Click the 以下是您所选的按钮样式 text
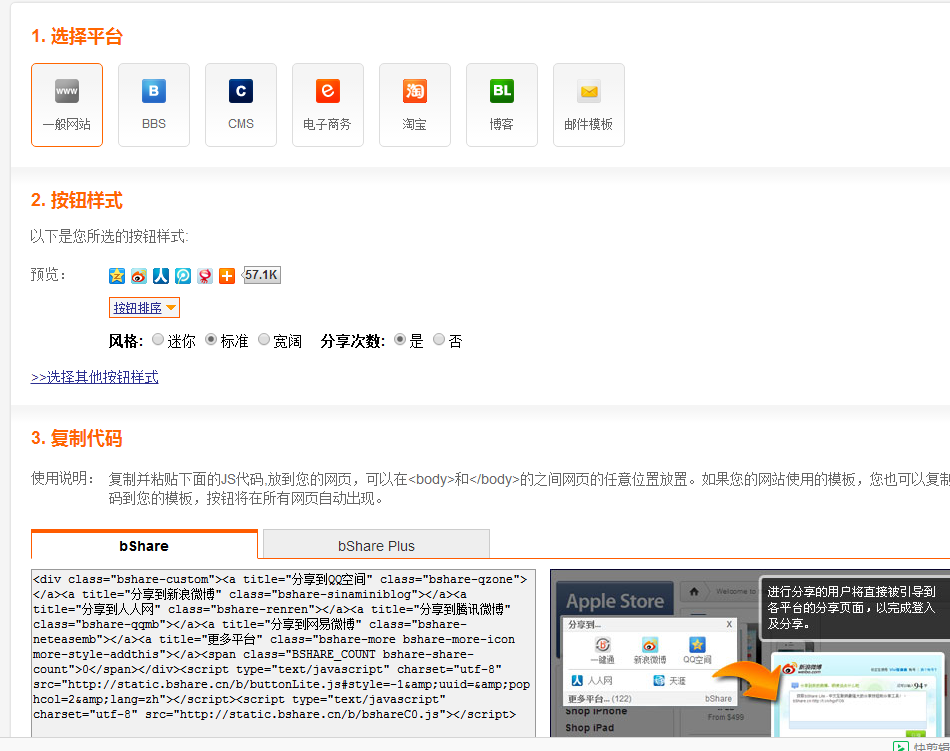The width and height of the screenshot is (950, 751). click(109, 236)
